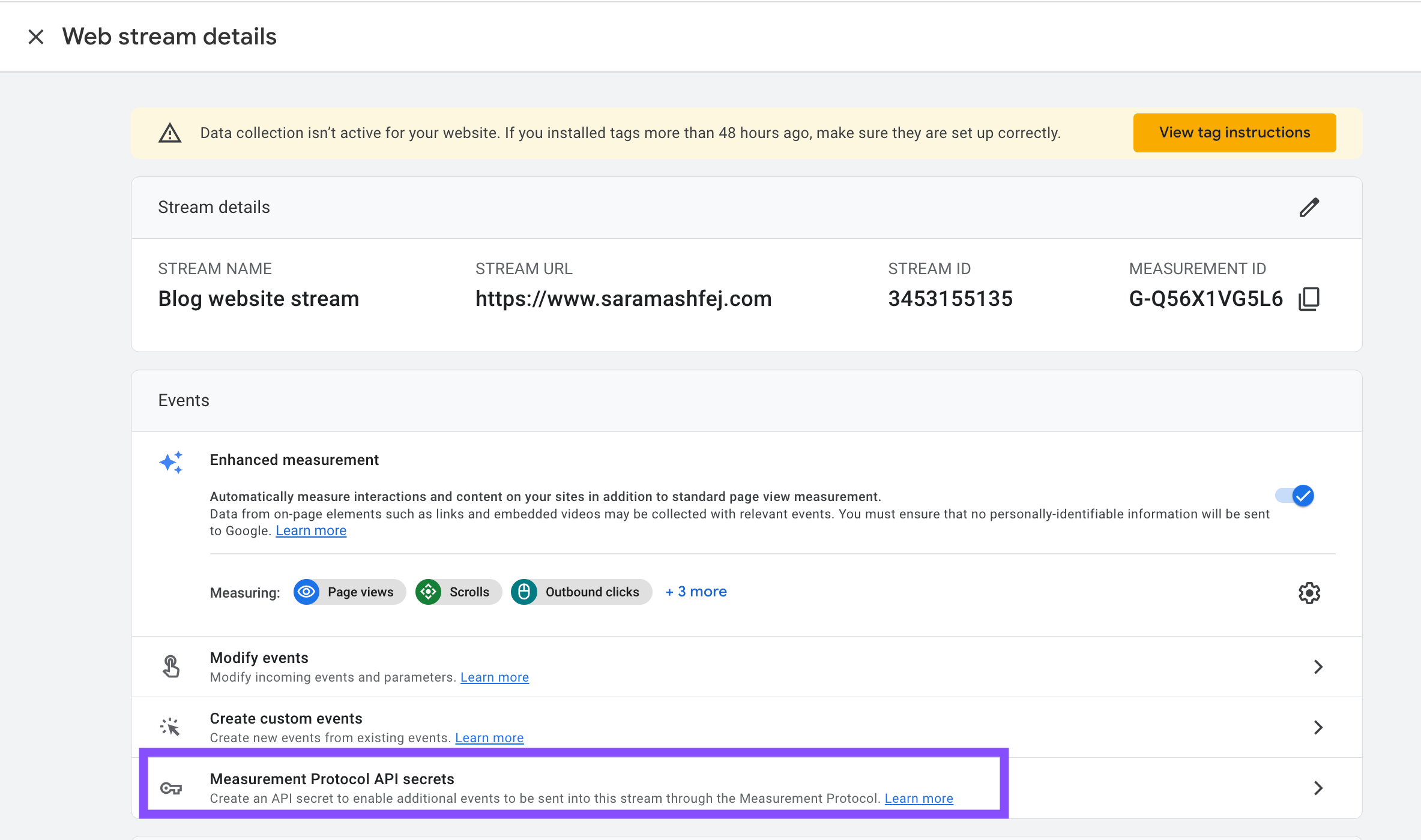Open Enhanced measurement settings gear
1421x840 pixels.
[x=1309, y=593]
